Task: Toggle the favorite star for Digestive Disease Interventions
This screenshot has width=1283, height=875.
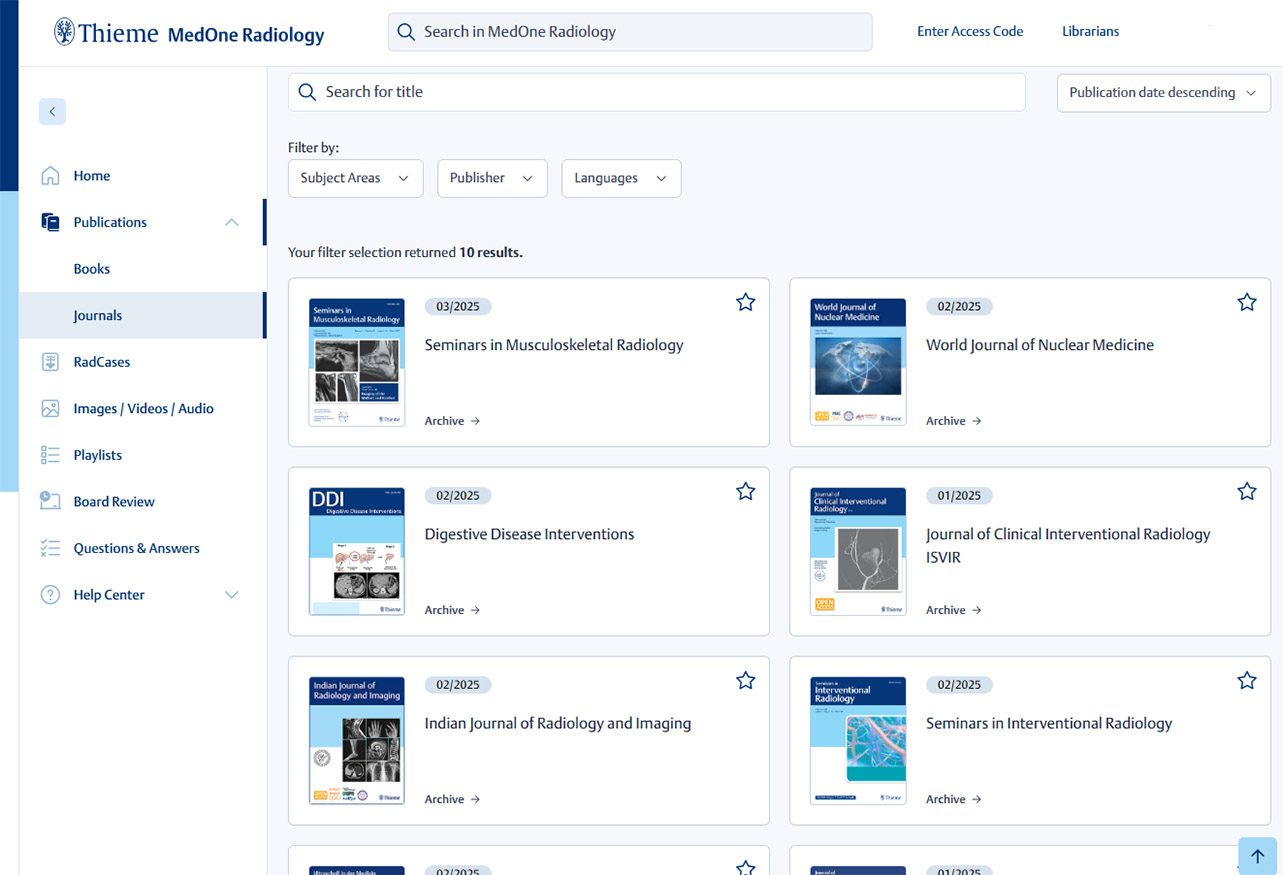Action: pos(745,491)
